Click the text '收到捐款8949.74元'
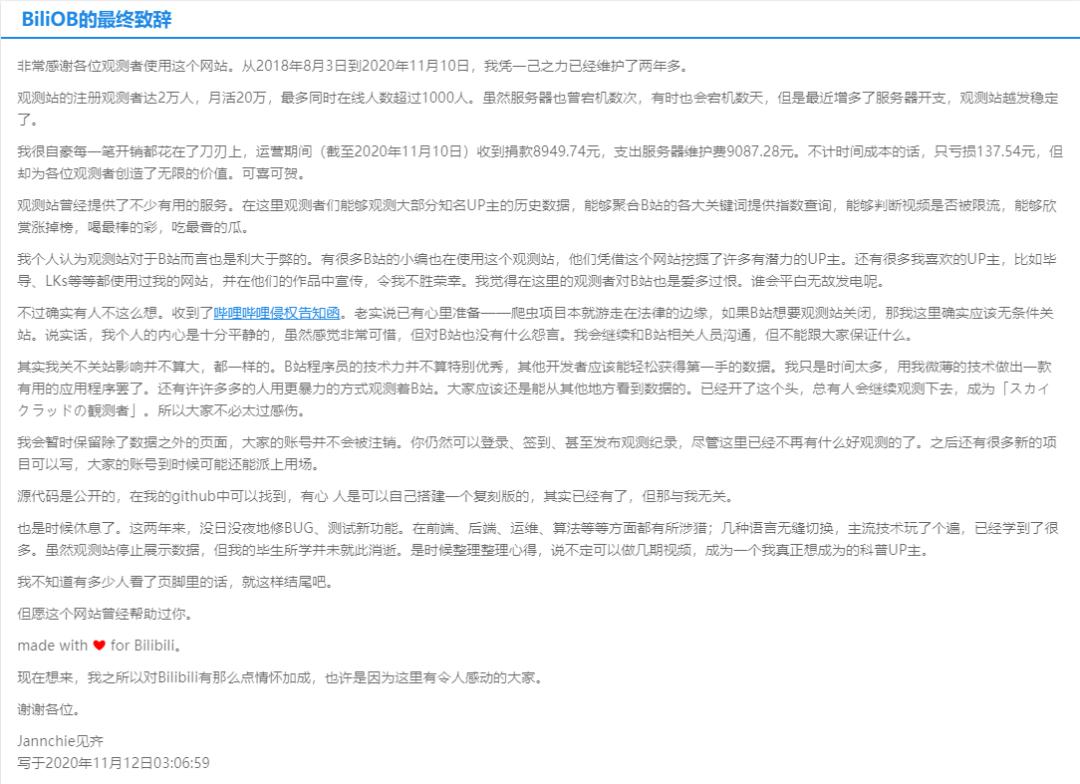 point(538,151)
